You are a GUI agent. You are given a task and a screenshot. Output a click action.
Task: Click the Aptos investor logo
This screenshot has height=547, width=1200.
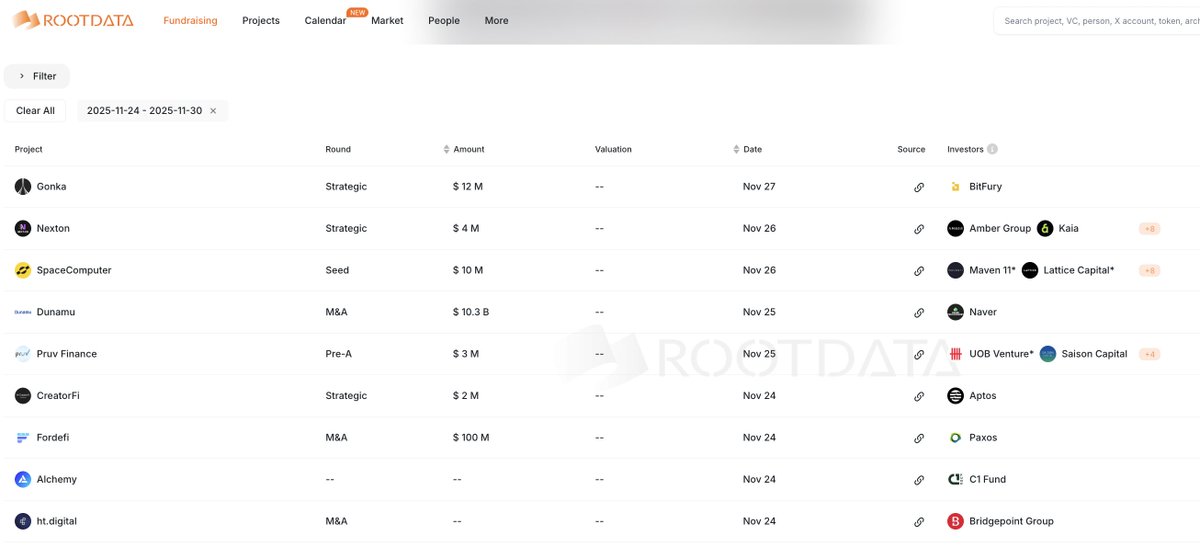pyautogui.click(x=955, y=396)
